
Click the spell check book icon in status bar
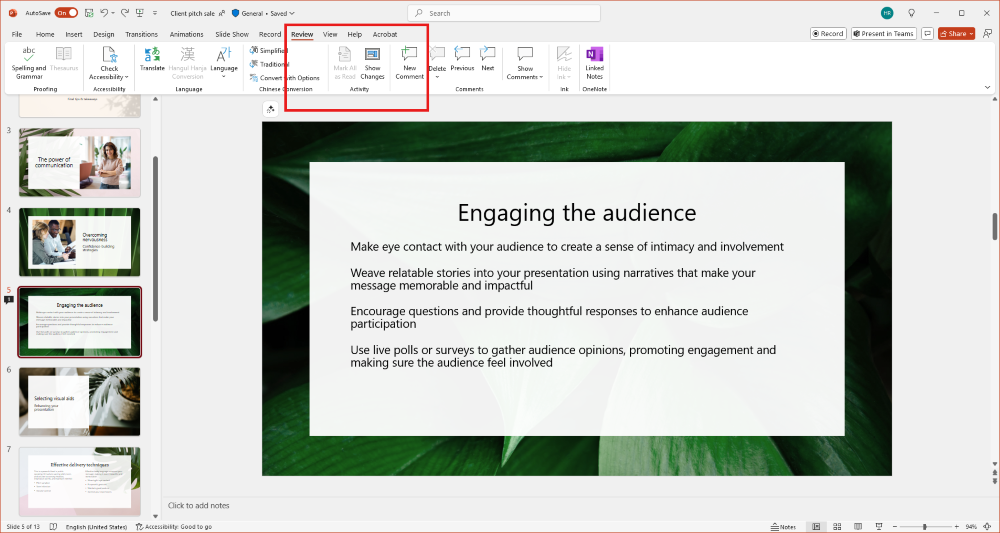point(54,527)
